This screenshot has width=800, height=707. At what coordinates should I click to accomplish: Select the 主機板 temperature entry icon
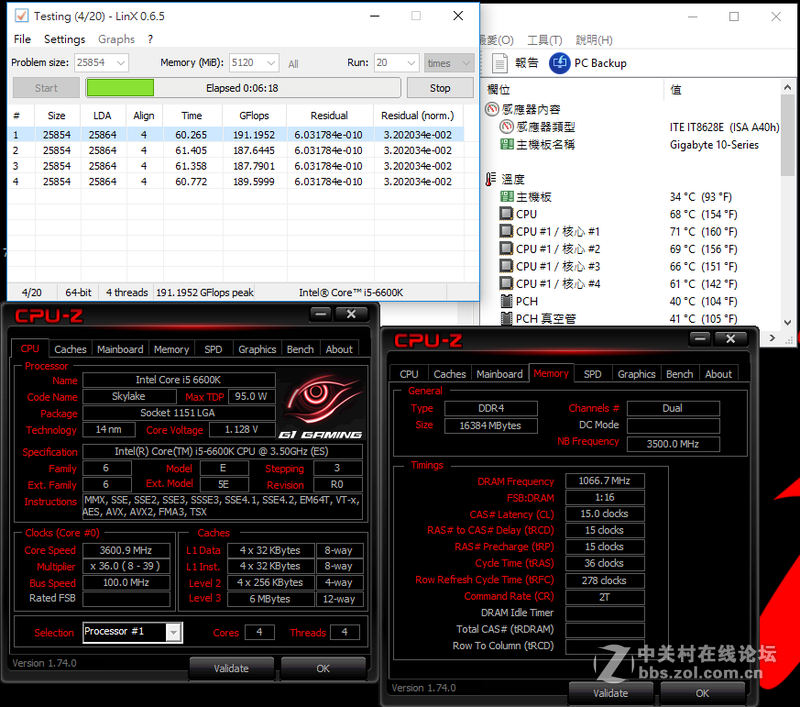click(508, 197)
